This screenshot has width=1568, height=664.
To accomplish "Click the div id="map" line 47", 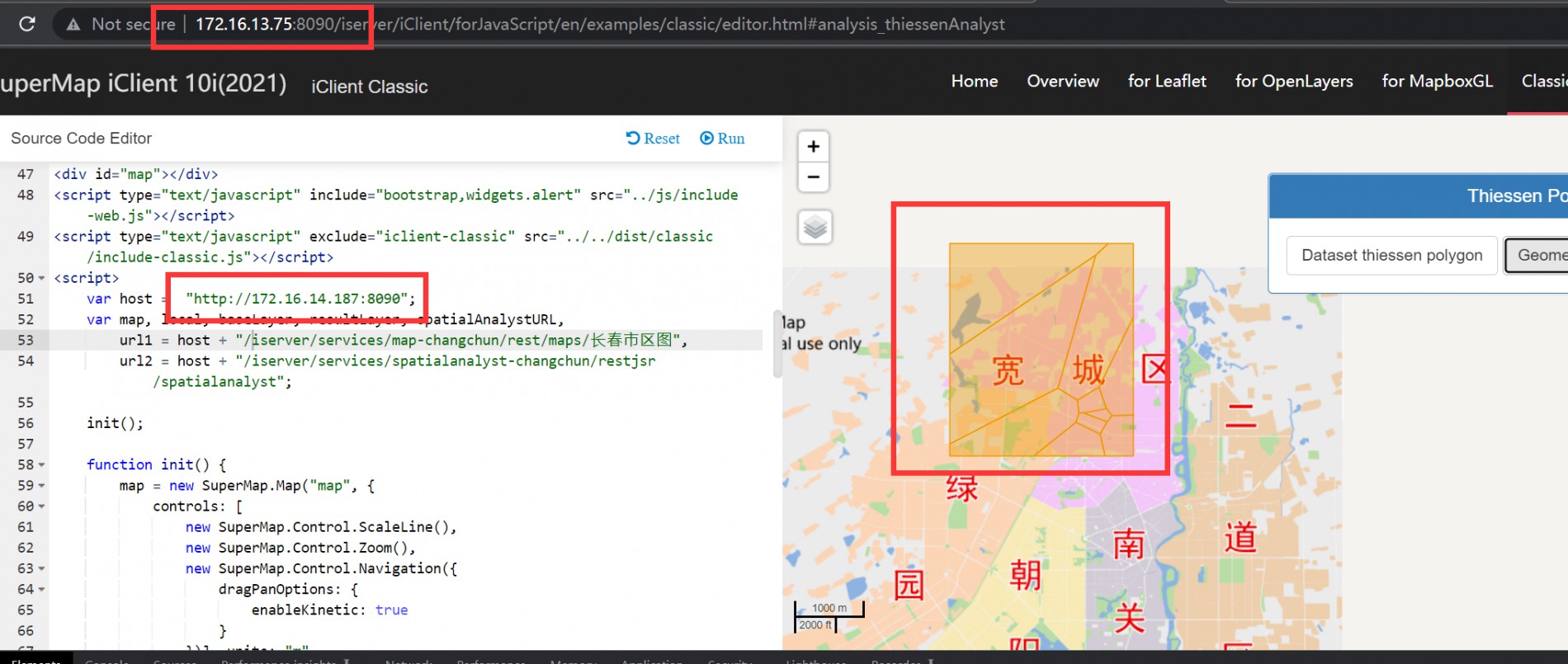I will click(x=136, y=174).
